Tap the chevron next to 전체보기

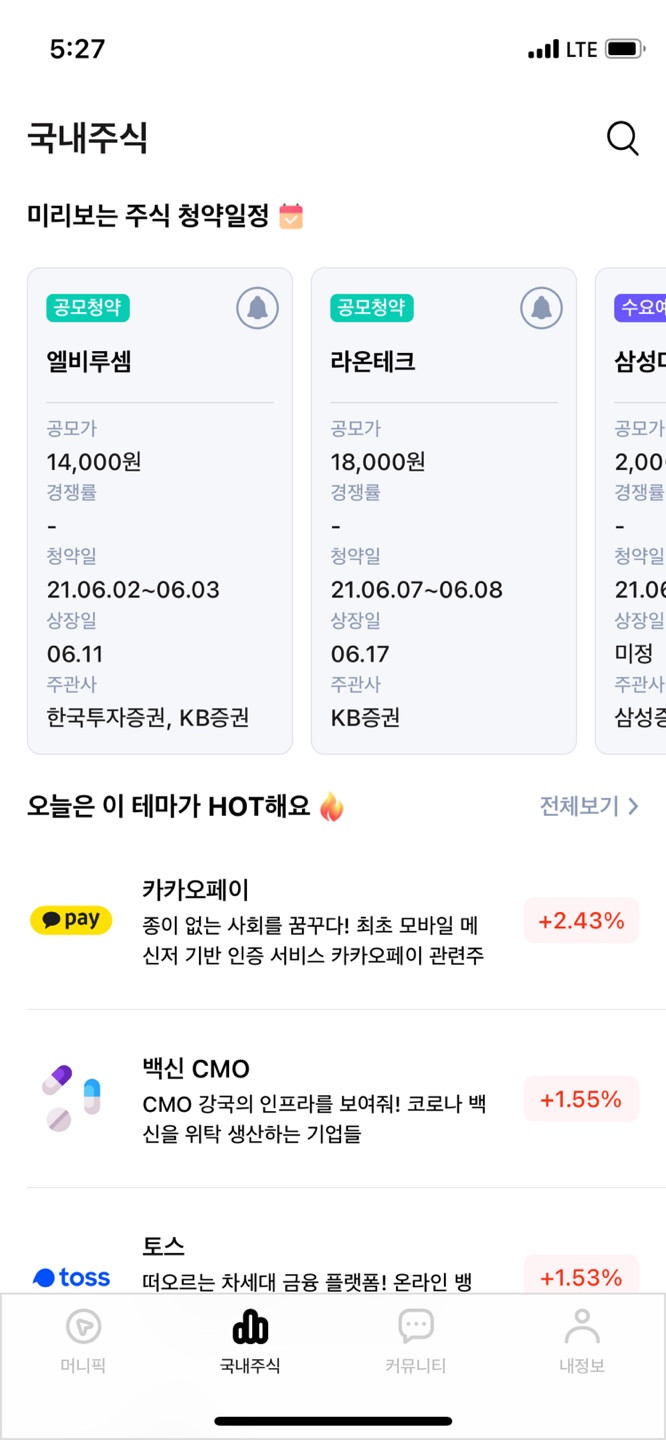point(632,806)
